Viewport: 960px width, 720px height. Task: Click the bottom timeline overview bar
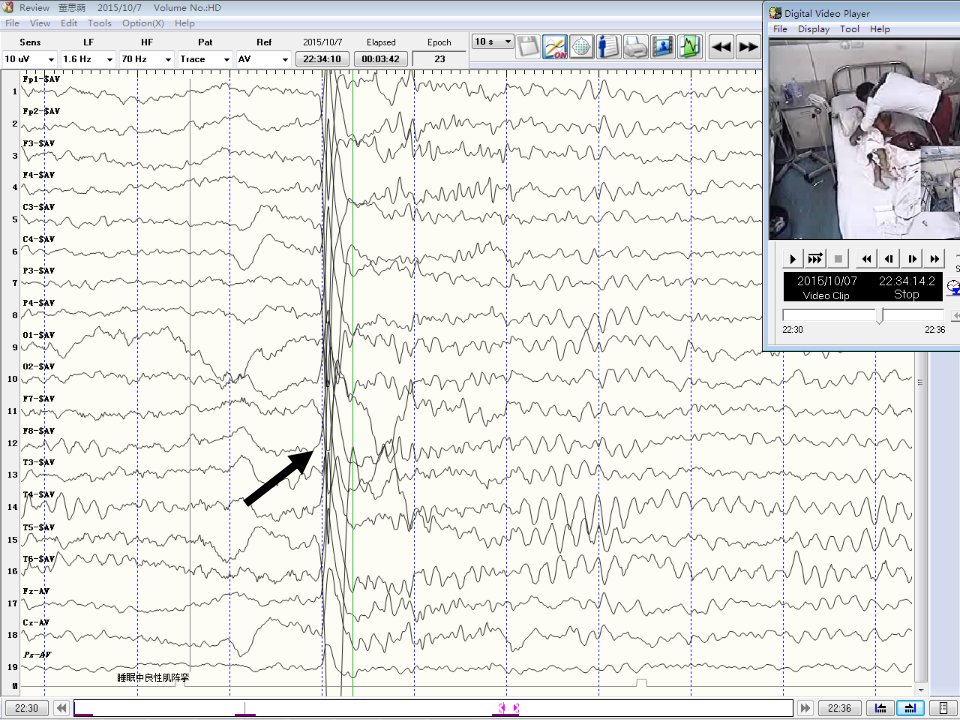click(x=433, y=708)
